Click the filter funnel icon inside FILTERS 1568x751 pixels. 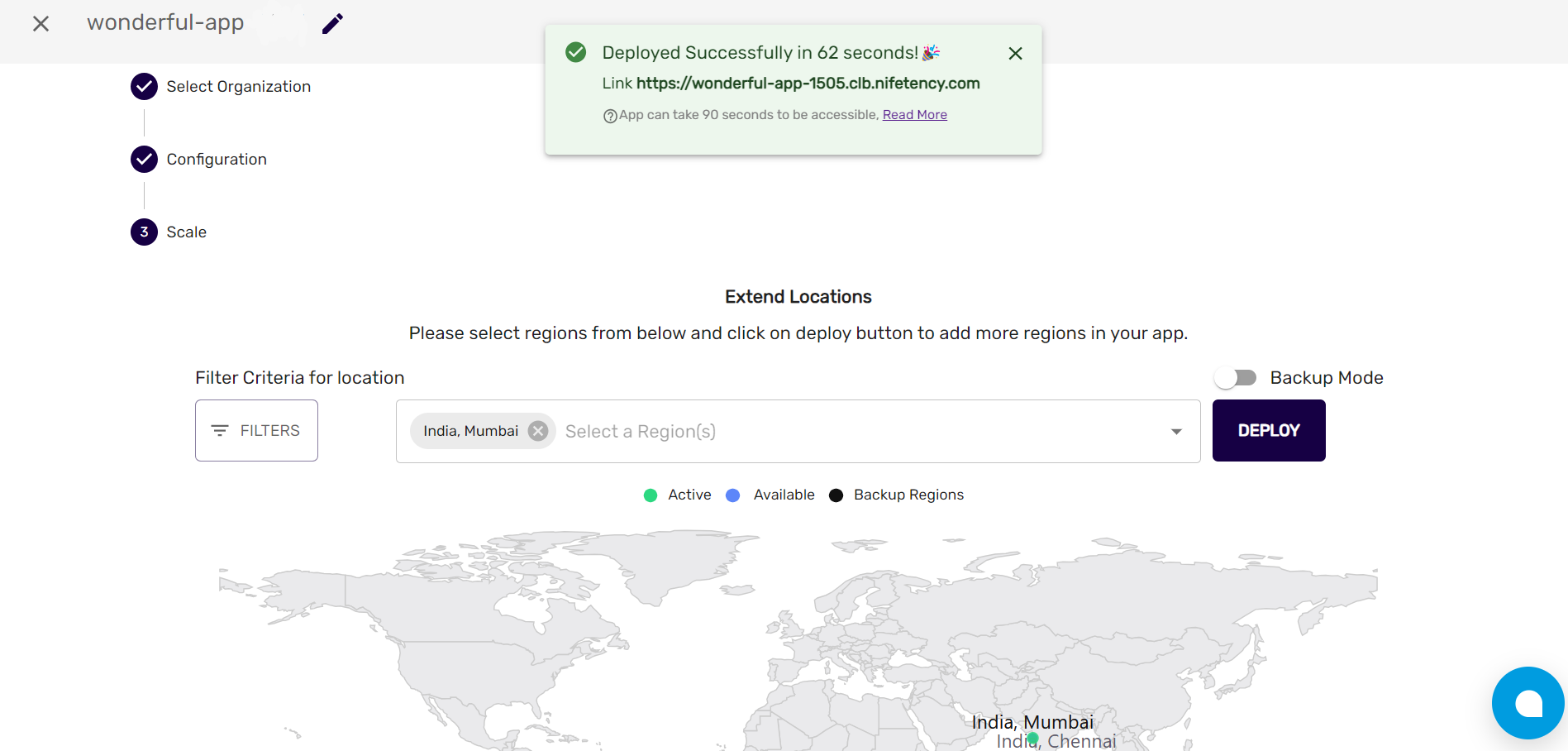coord(220,430)
